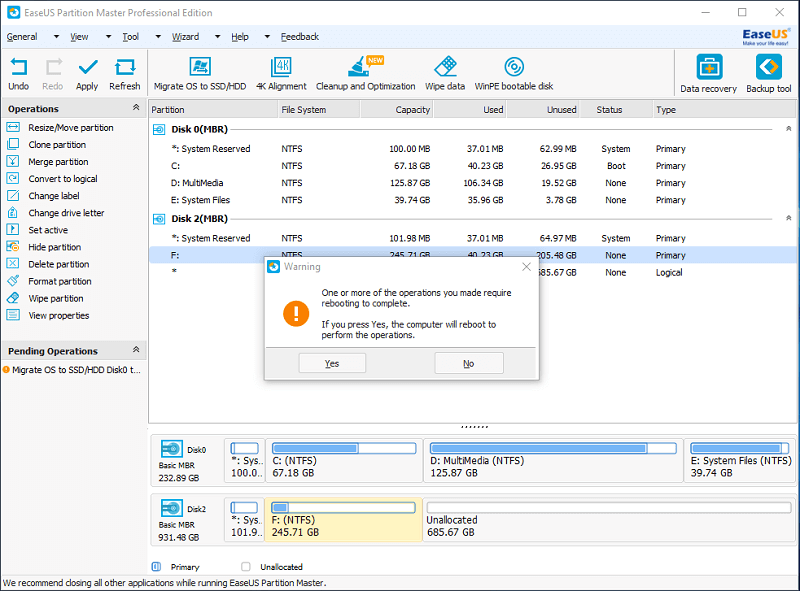Click the Undo toolbar icon
The width and height of the screenshot is (800, 591).
18,75
